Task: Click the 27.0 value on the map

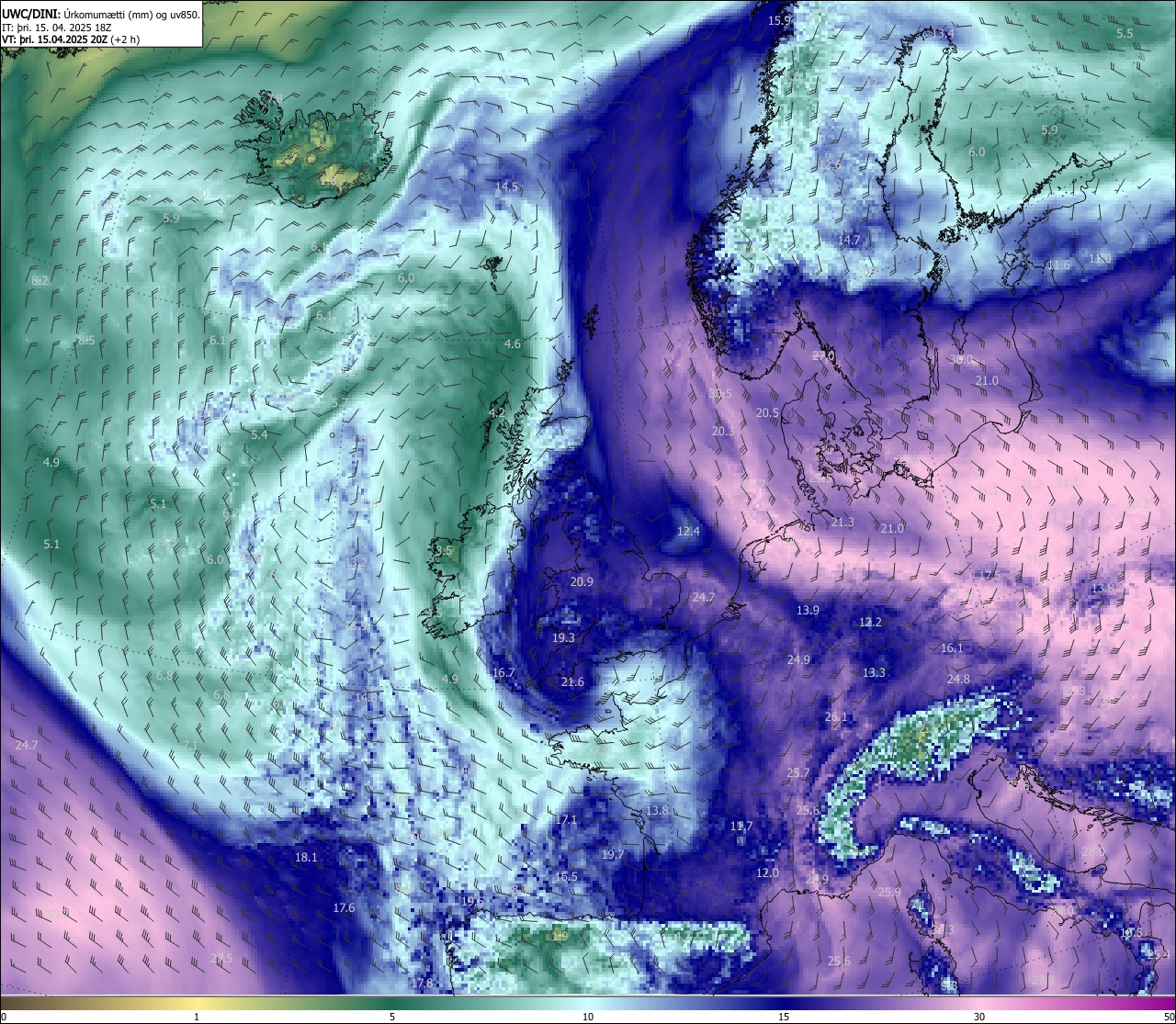Action: coord(823,355)
